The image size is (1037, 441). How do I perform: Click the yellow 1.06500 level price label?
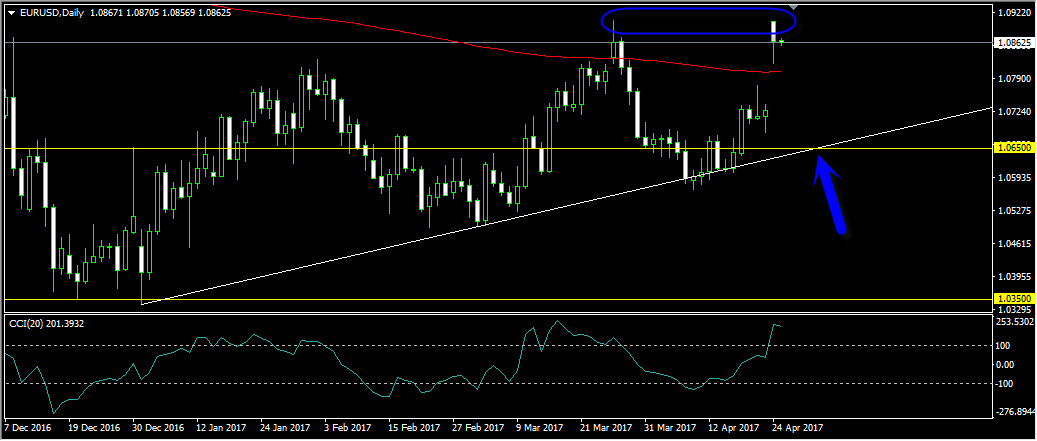[1013, 149]
